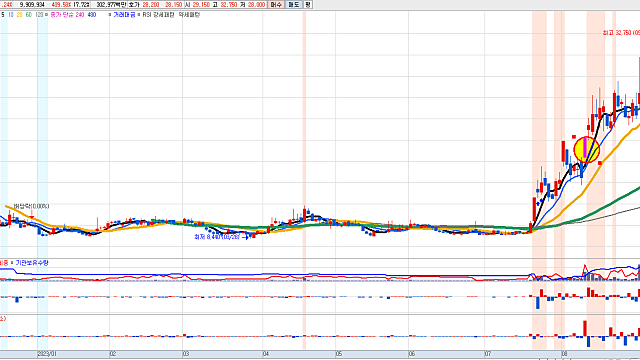Select the 5-day moving average legend
Screen dimensions: 640x360
3,15
